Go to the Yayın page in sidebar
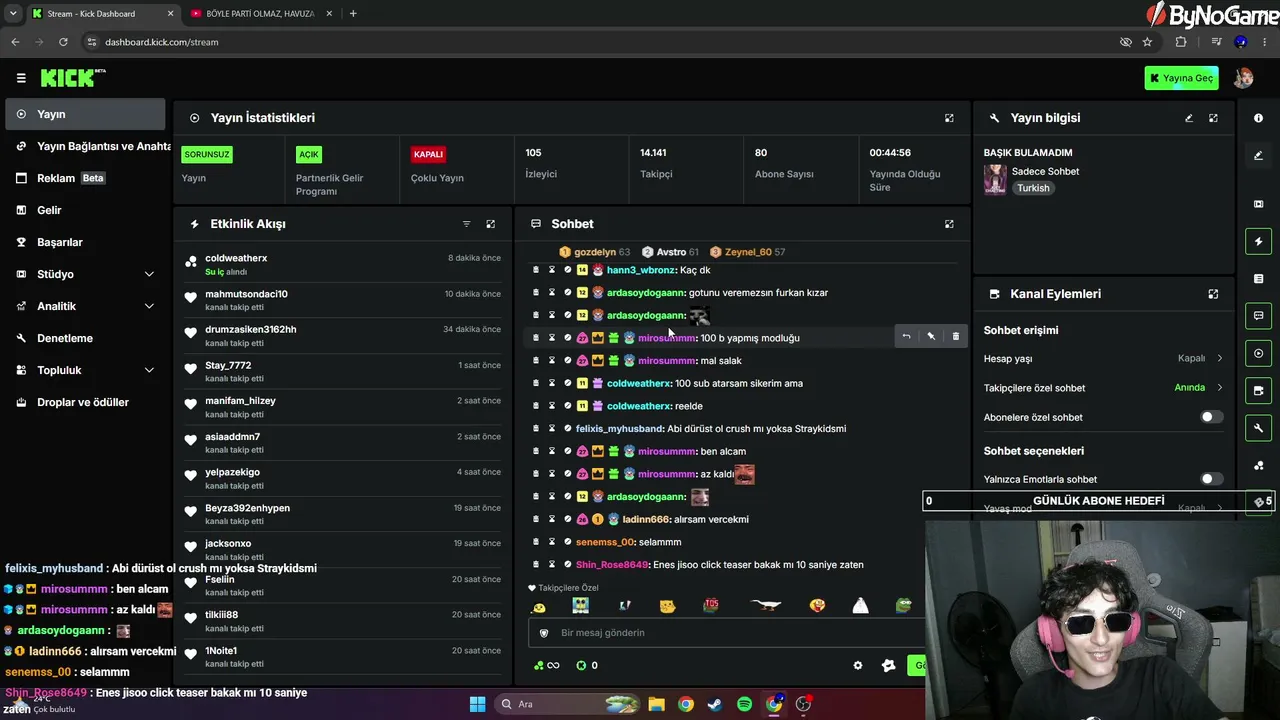Image resolution: width=1280 pixels, height=720 pixels. pyautogui.click(x=85, y=114)
